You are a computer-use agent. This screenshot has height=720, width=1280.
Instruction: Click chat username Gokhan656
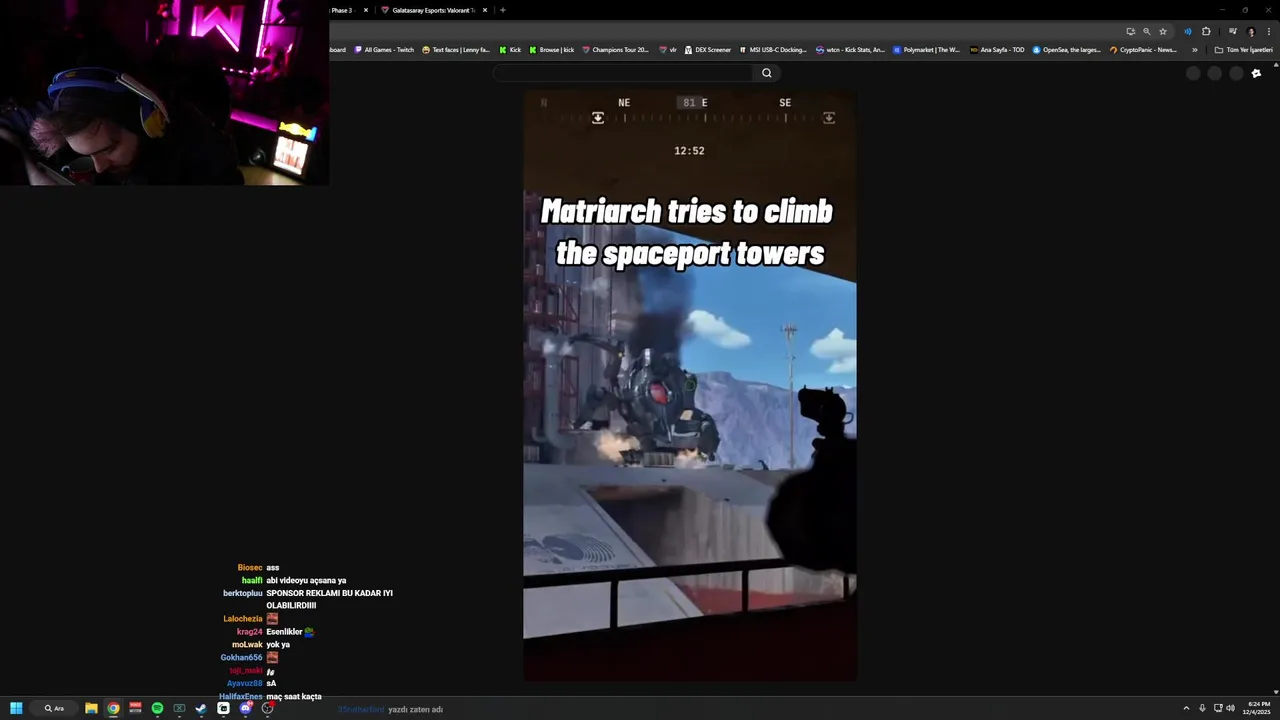tap(242, 658)
